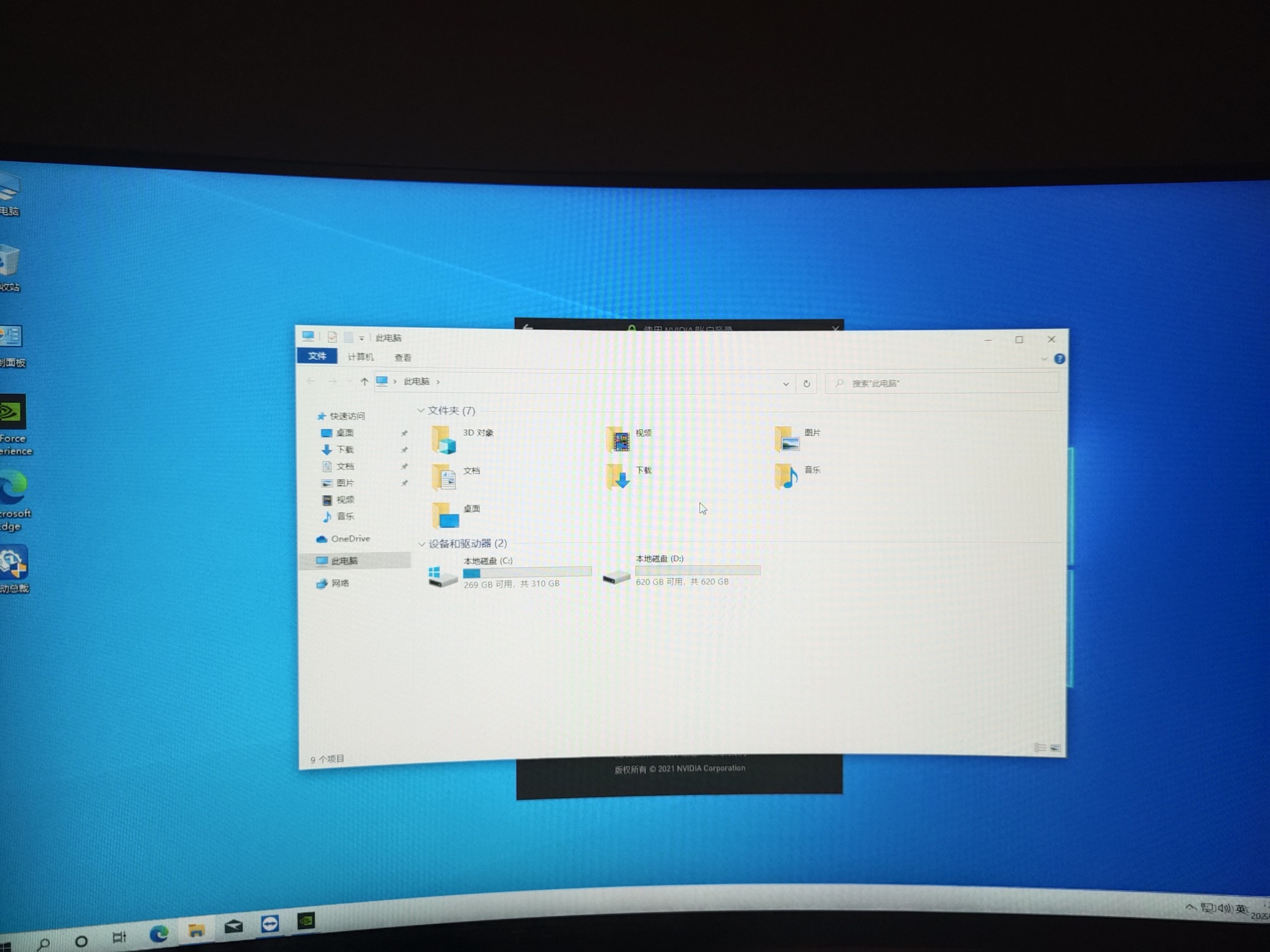This screenshot has height=952, width=1270.
Task: Open the address bar history dropdown
Action: [x=786, y=384]
